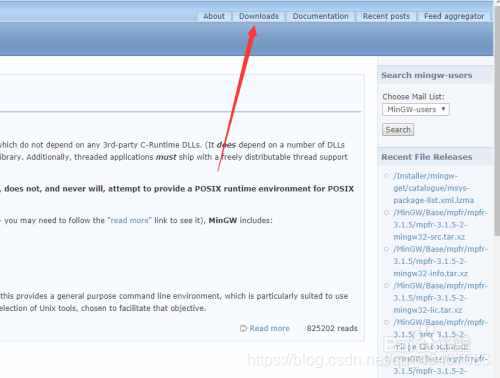Screen dimensions: 500x378
Task: Follow the inline "read more" link
Action: [129, 220]
